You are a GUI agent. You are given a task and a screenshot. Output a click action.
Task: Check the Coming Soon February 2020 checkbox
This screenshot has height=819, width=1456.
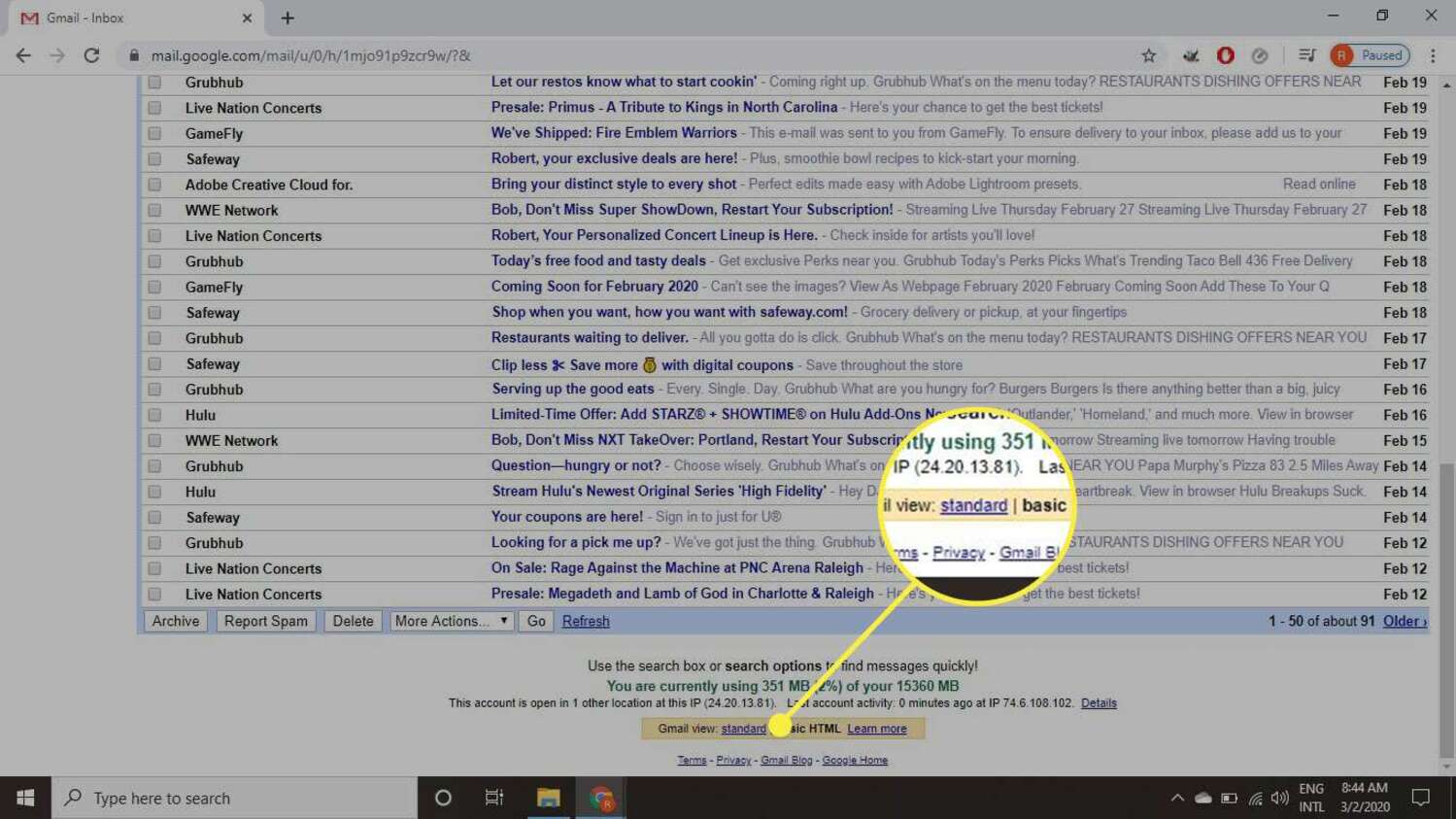154,287
